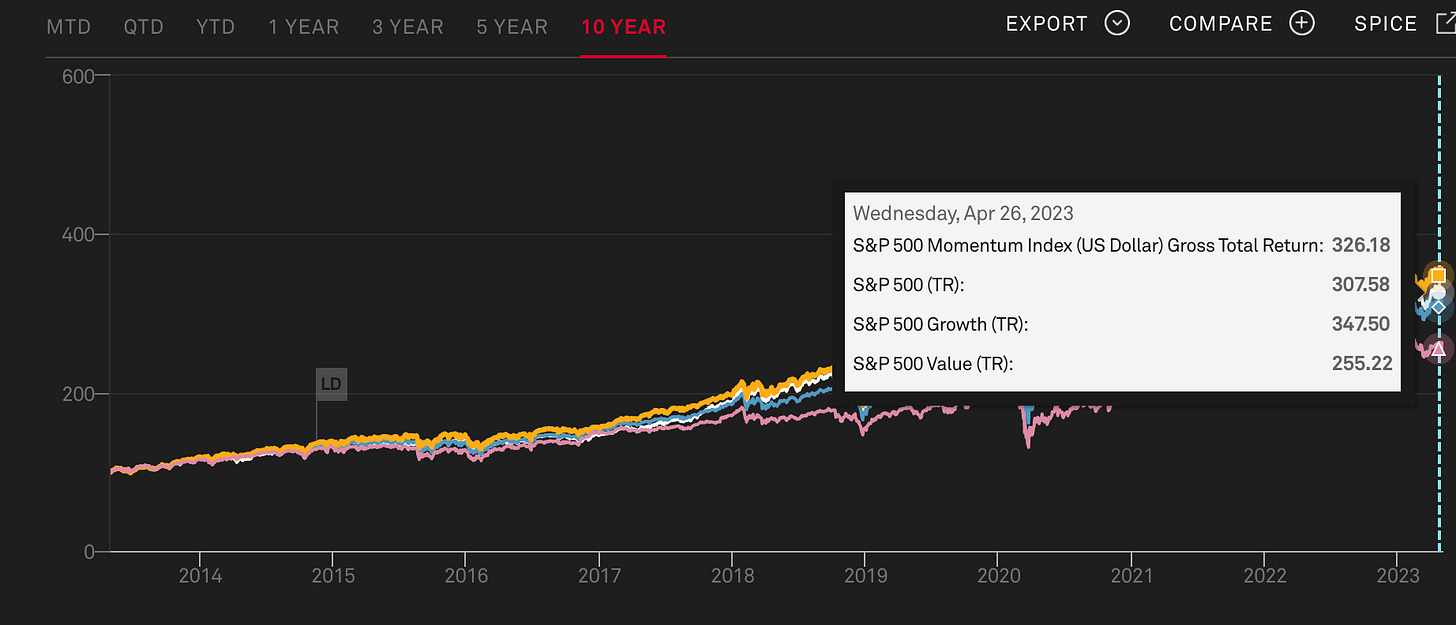Image resolution: width=1456 pixels, height=625 pixels.
Task: Select the QTD time range tab
Action: click(x=144, y=27)
